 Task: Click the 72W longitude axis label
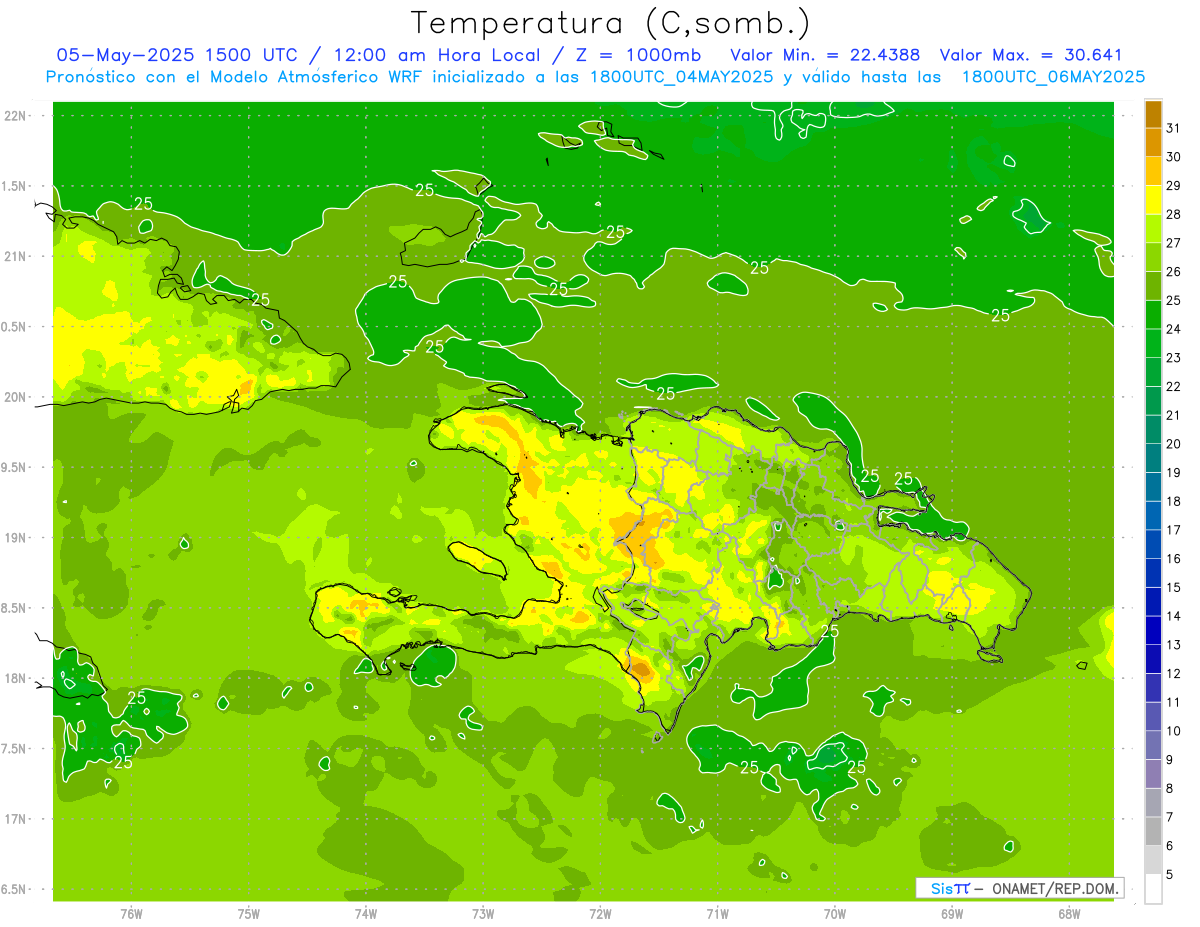click(x=600, y=914)
